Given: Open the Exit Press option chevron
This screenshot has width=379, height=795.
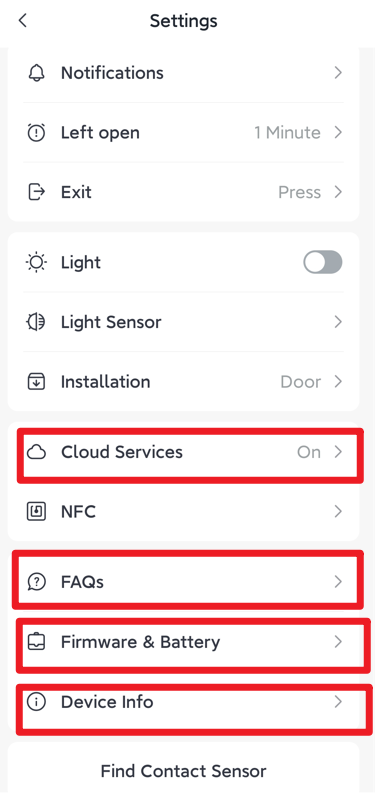Looking at the screenshot, I should [338, 192].
